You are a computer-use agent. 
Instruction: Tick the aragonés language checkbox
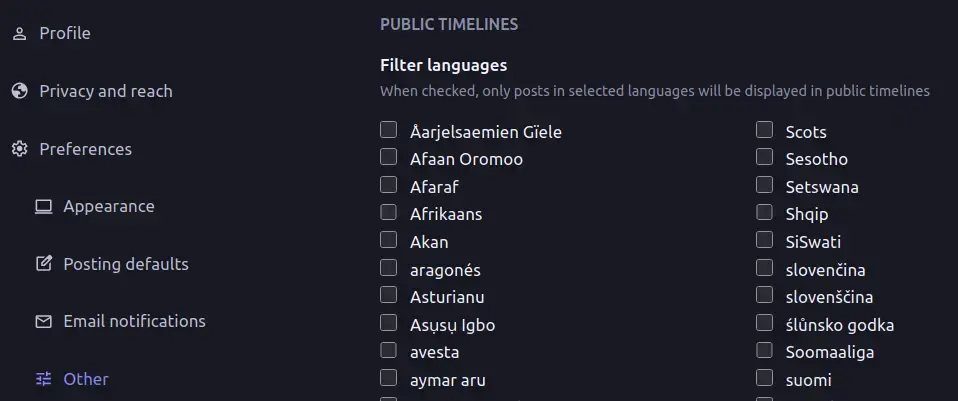[388, 268]
